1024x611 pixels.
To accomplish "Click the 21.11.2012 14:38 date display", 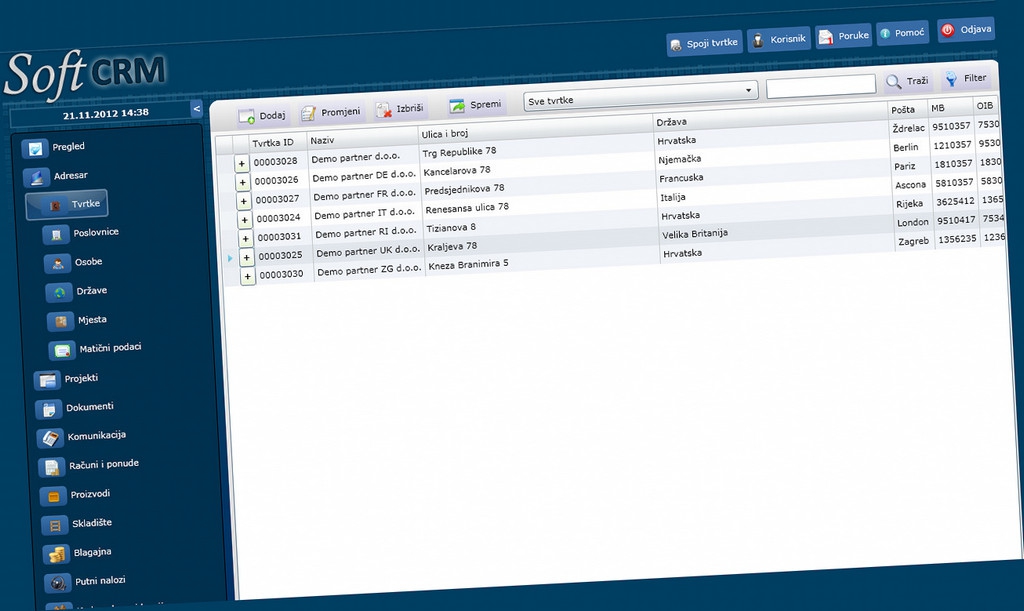I will 106,114.
